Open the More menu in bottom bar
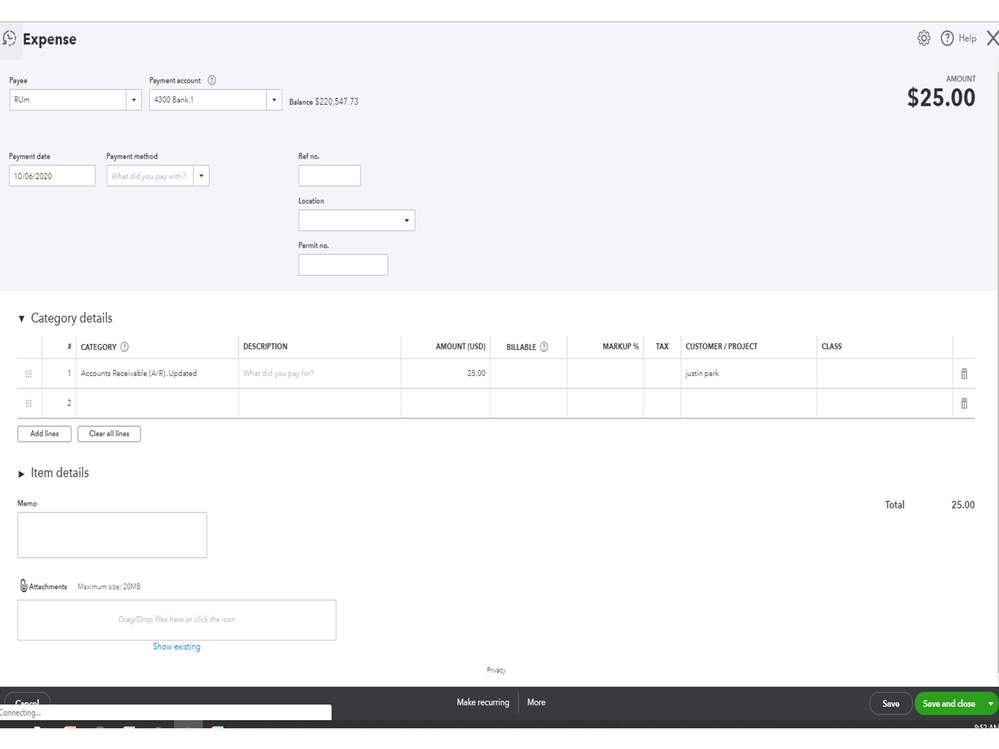 [x=536, y=703]
